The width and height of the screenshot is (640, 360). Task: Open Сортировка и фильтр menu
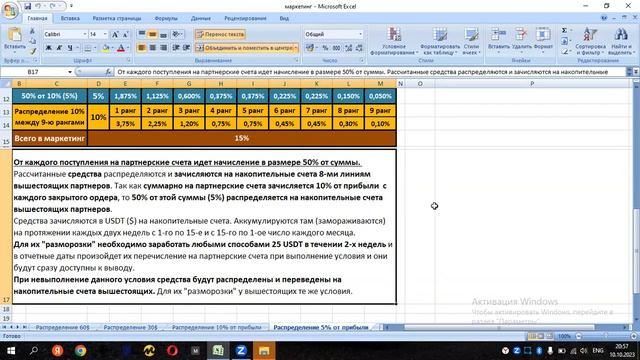[590, 41]
